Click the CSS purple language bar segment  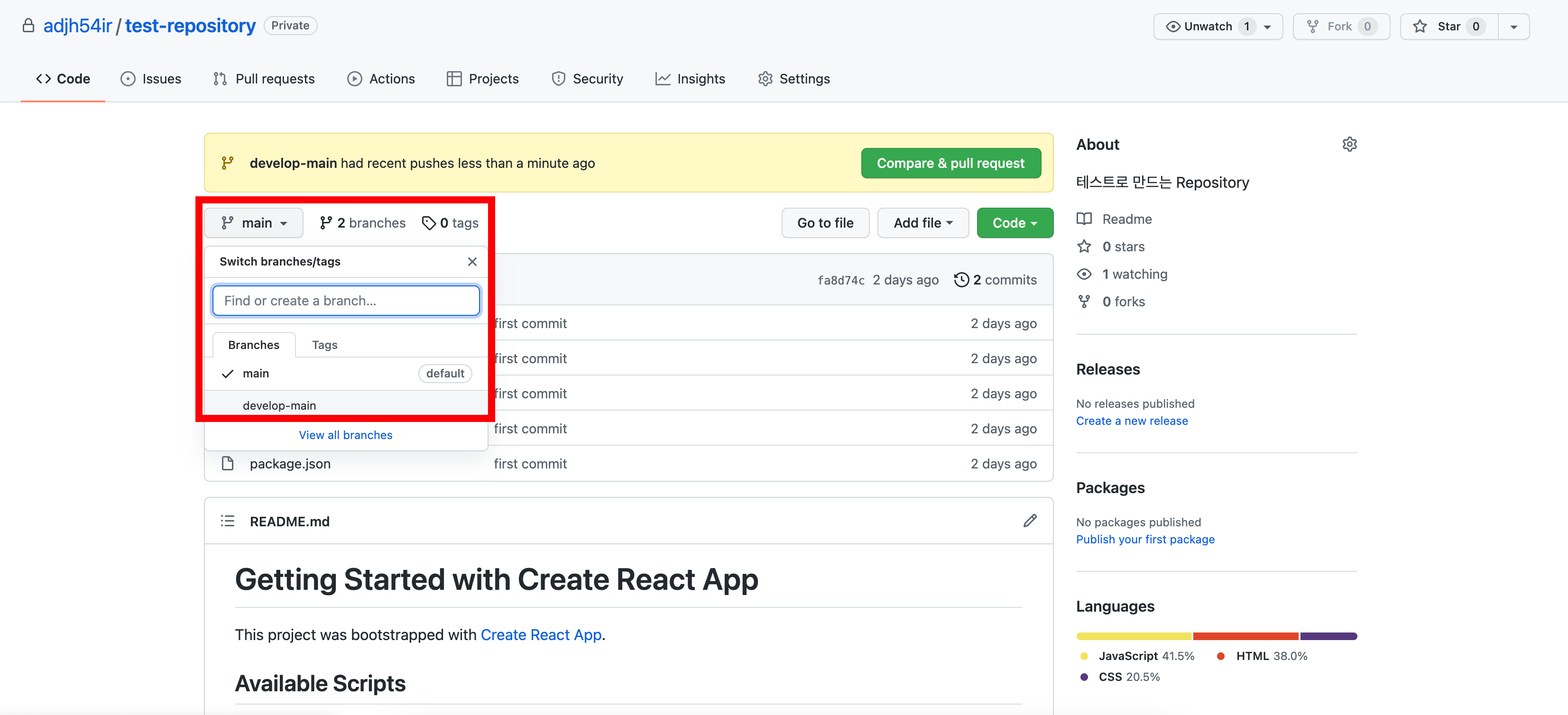[x=1329, y=636]
